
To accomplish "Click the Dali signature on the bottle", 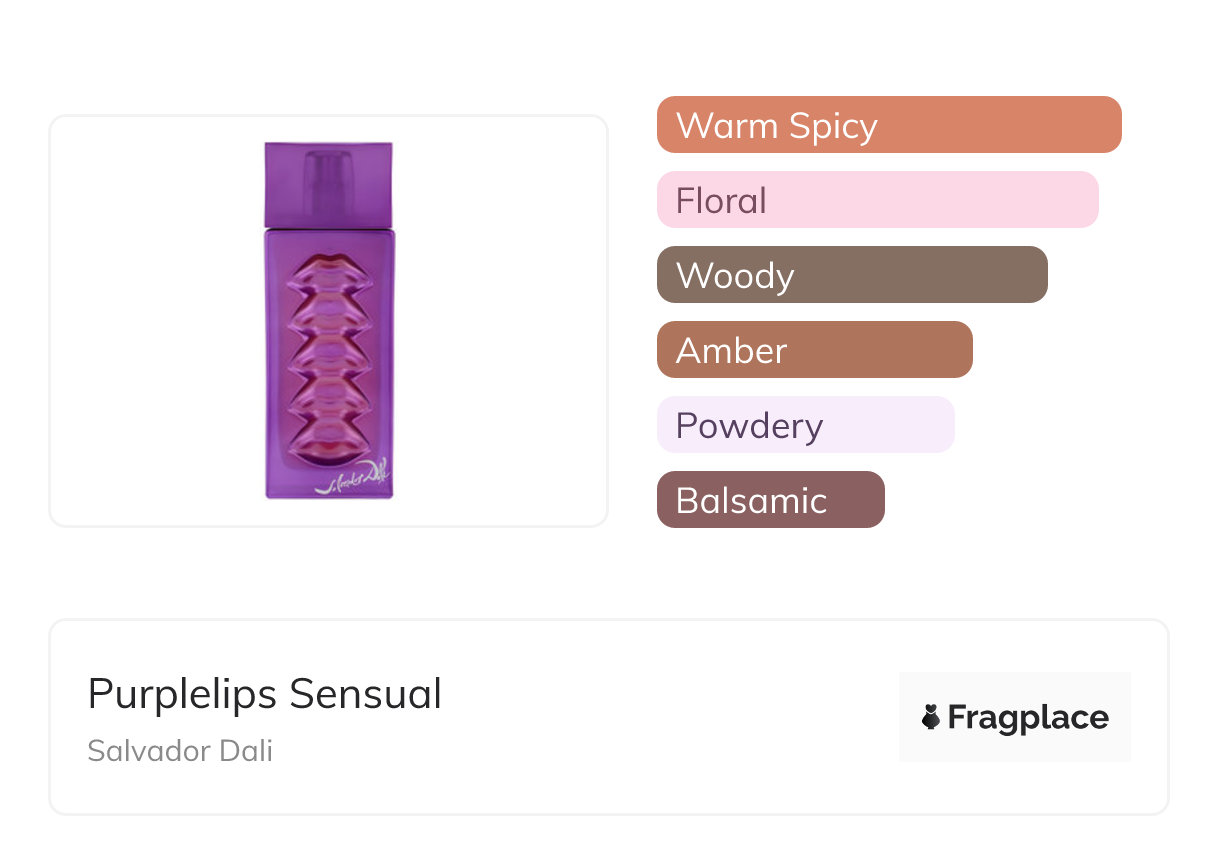I will (355, 476).
